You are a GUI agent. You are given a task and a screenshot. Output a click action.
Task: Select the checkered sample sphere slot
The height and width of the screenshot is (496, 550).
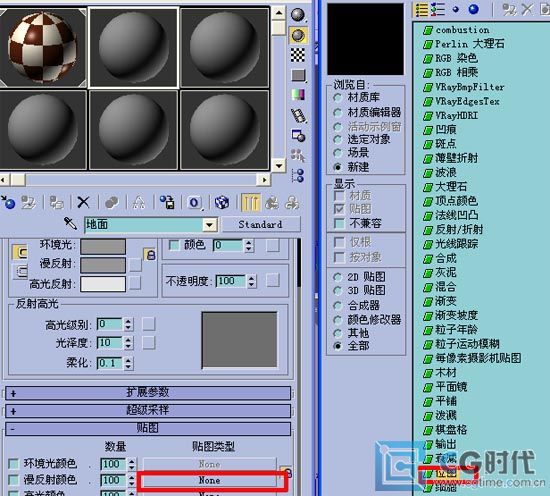tap(43, 48)
